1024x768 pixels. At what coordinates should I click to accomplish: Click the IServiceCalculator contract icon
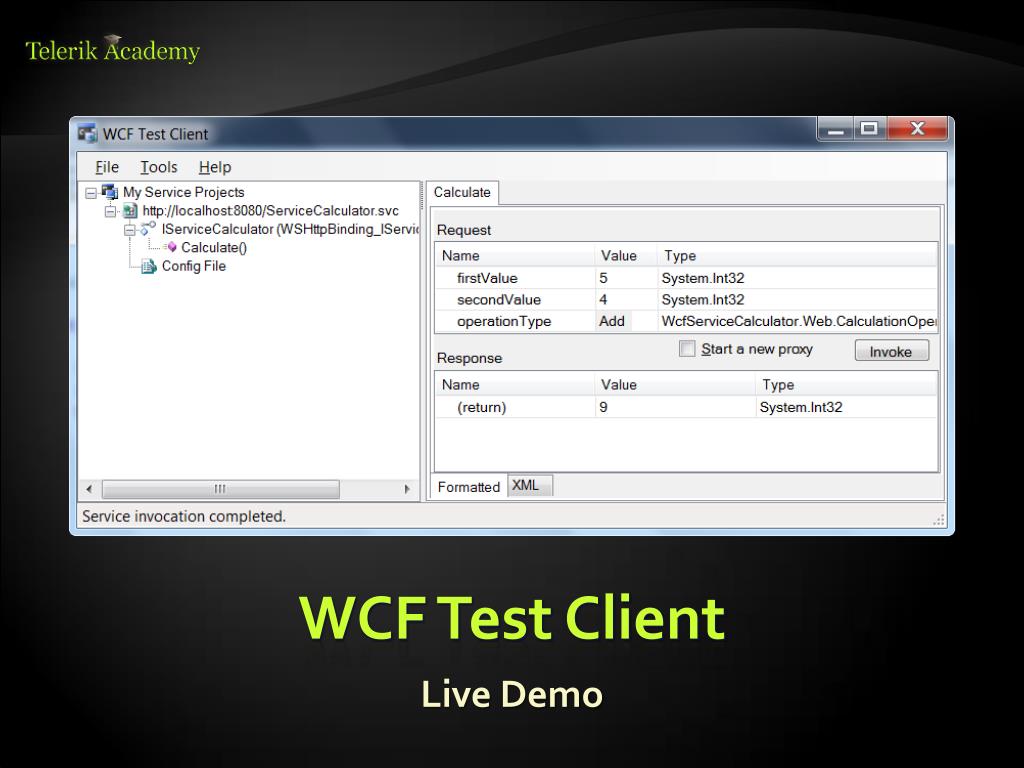[149, 229]
